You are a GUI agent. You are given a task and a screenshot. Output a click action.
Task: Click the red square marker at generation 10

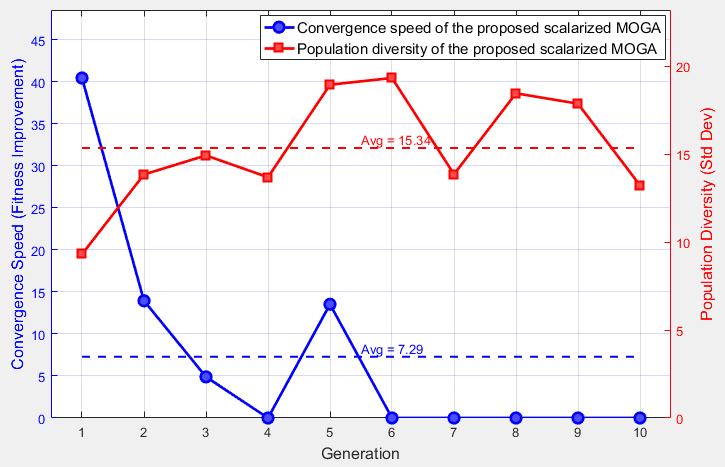639,186
